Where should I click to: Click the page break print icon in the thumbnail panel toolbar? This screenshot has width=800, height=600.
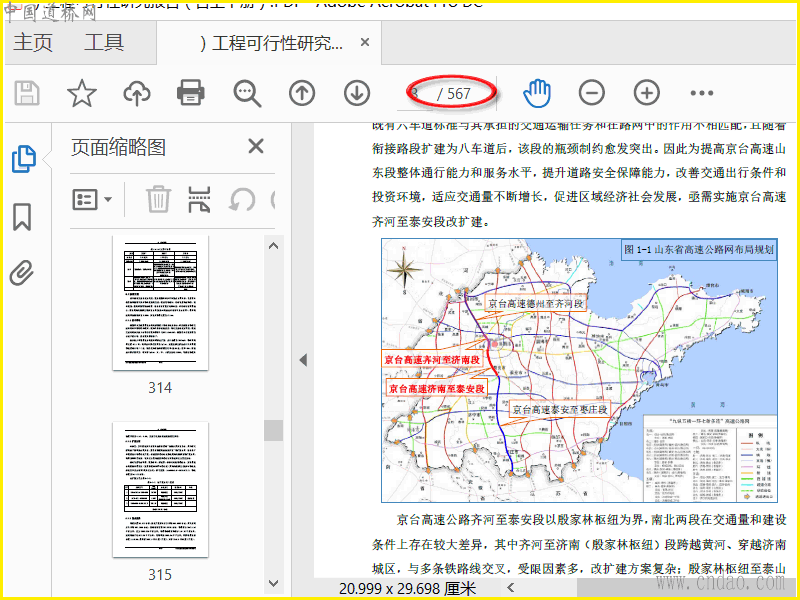199,199
